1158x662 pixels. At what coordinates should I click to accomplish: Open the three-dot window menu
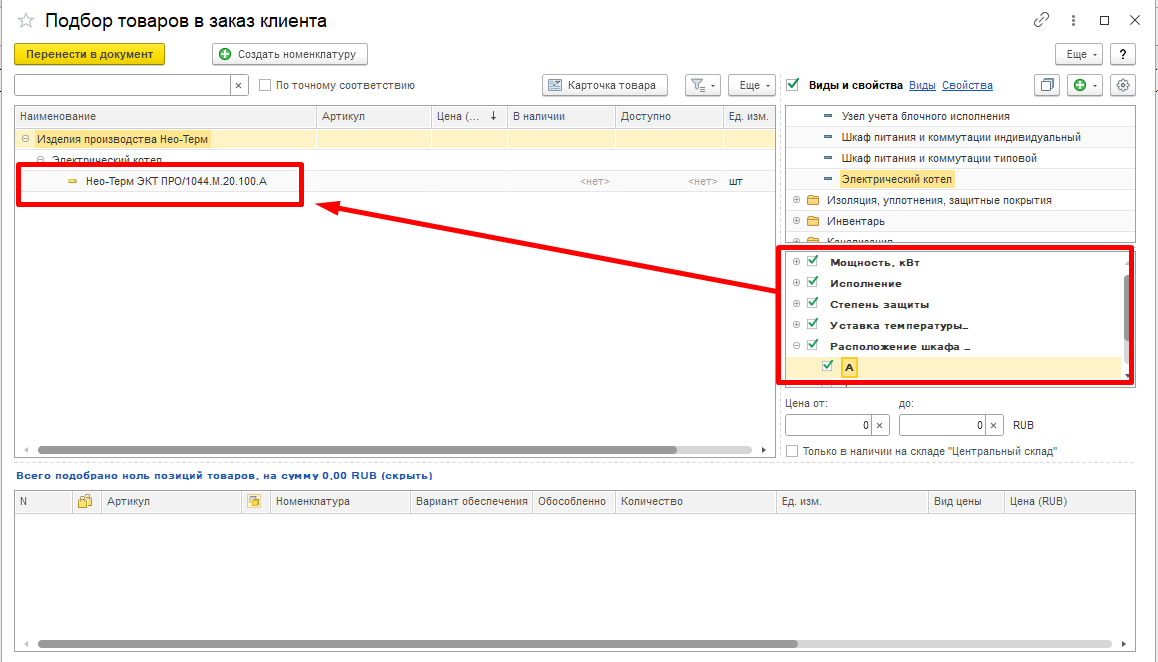click(x=1073, y=21)
